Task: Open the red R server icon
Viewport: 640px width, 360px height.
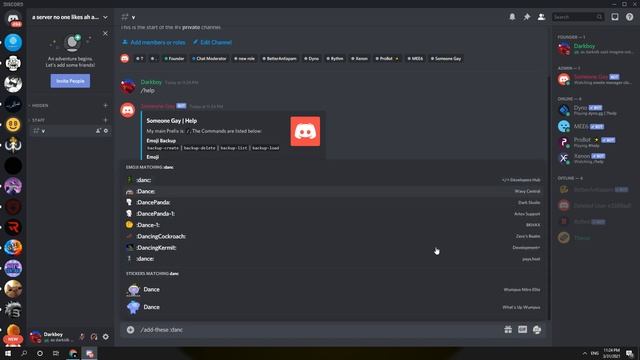Action: click(x=13, y=227)
